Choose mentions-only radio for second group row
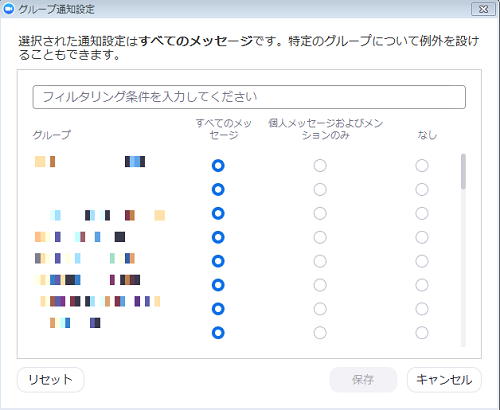500x410 pixels. 320,190
